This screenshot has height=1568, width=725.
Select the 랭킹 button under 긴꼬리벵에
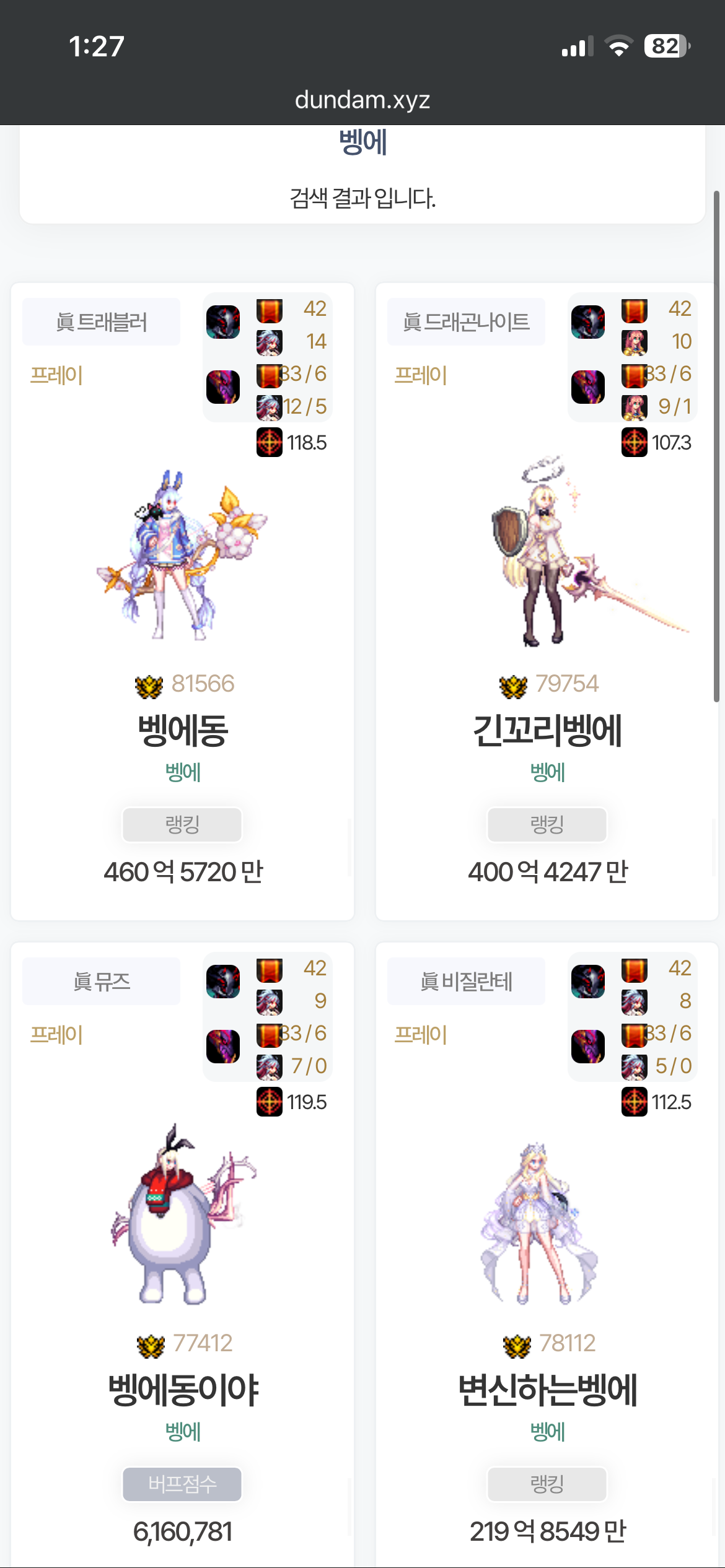coord(547,825)
